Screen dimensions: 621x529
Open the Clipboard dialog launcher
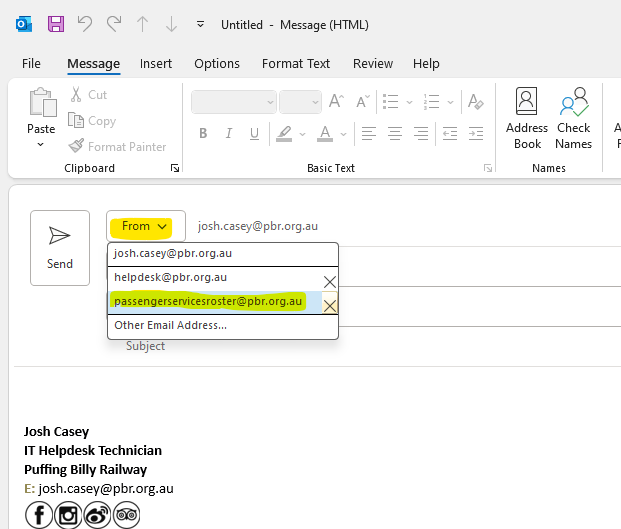coord(175,168)
